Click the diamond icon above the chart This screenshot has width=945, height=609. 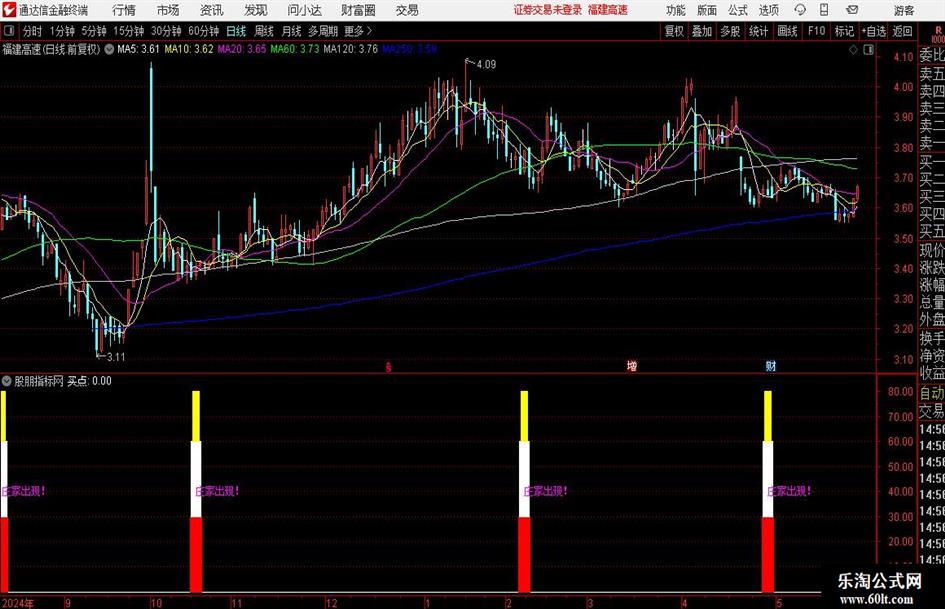[x=853, y=50]
